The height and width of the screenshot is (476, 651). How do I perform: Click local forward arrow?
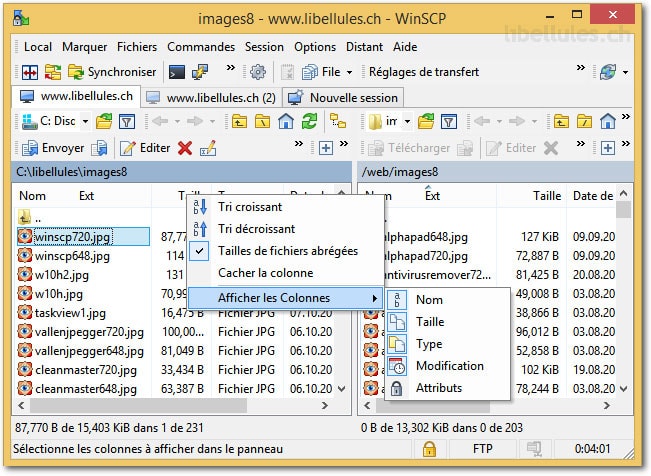[x=195, y=121]
